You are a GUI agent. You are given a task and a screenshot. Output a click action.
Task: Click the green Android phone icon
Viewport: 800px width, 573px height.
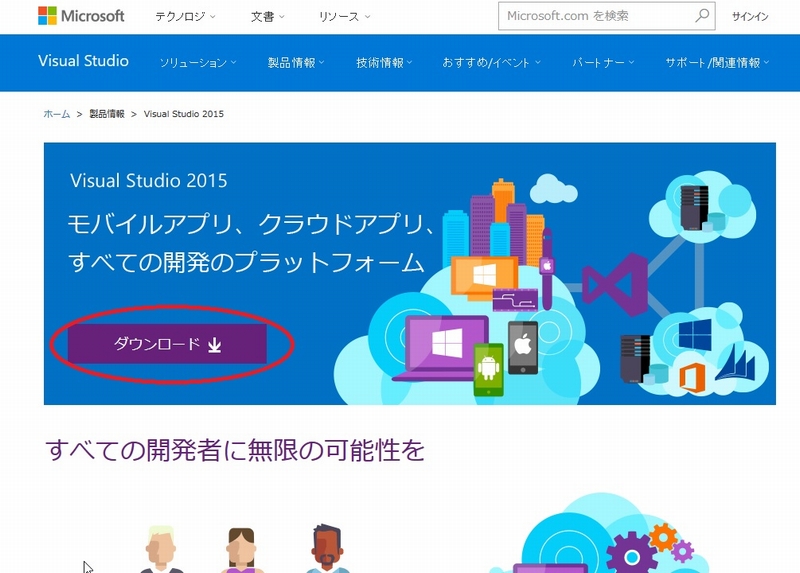coord(488,370)
